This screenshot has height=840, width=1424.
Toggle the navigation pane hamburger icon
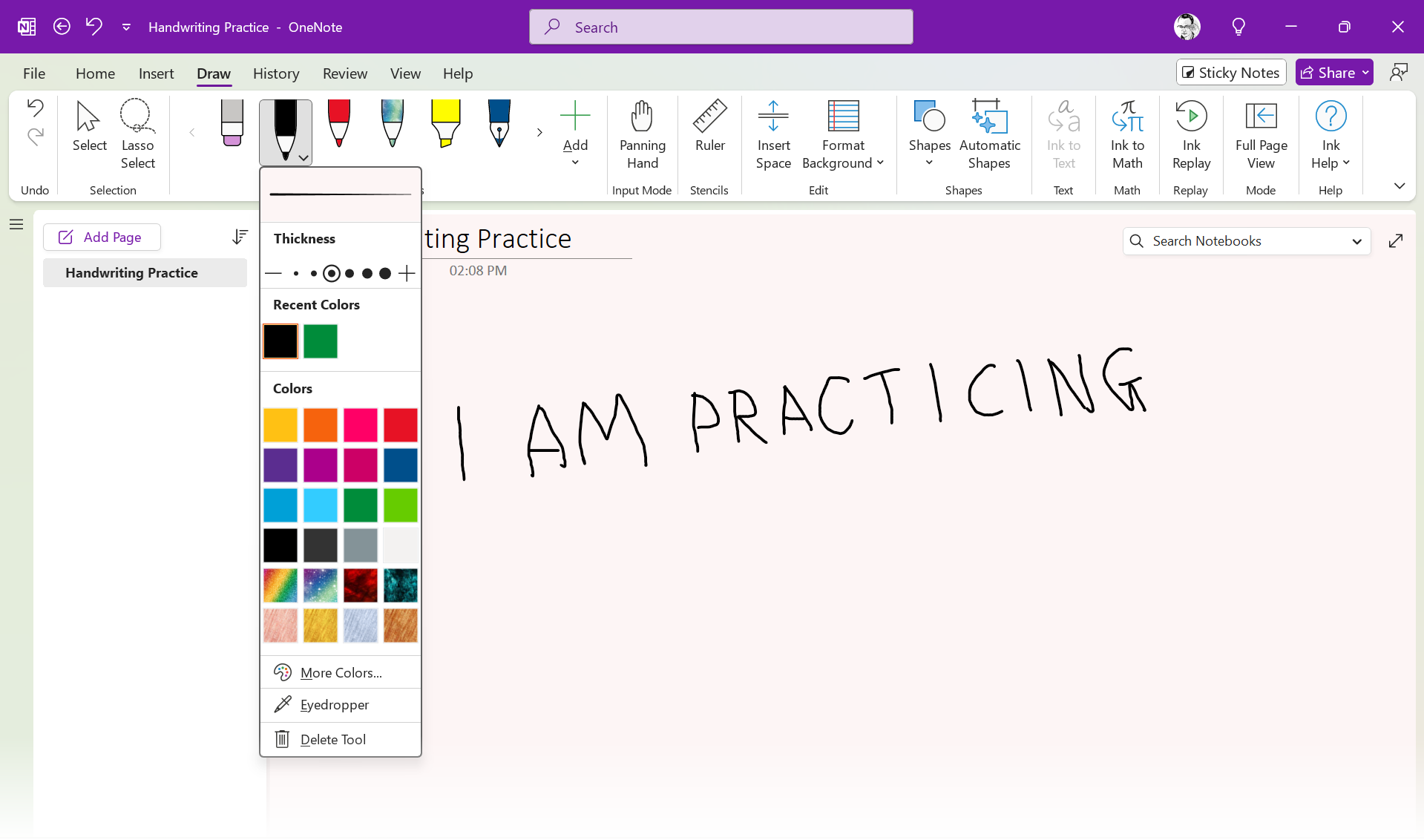(x=16, y=224)
